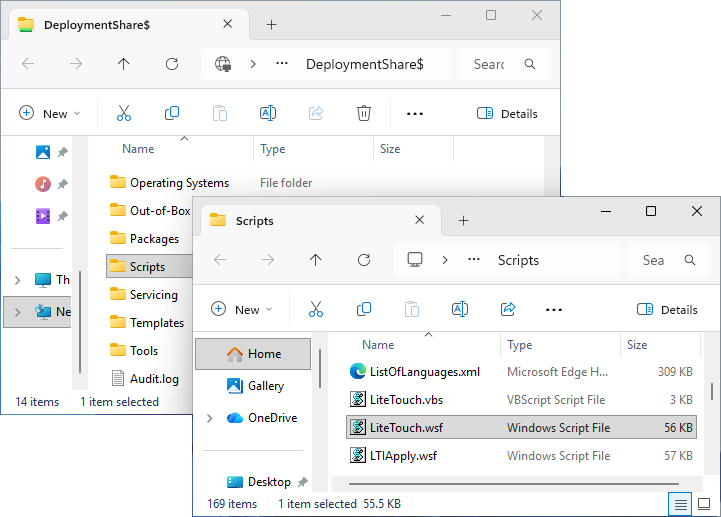This screenshot has height=517, width=721.
Task: Expand OneDrive in Scripts navigation pane
Action: point(210,418)
